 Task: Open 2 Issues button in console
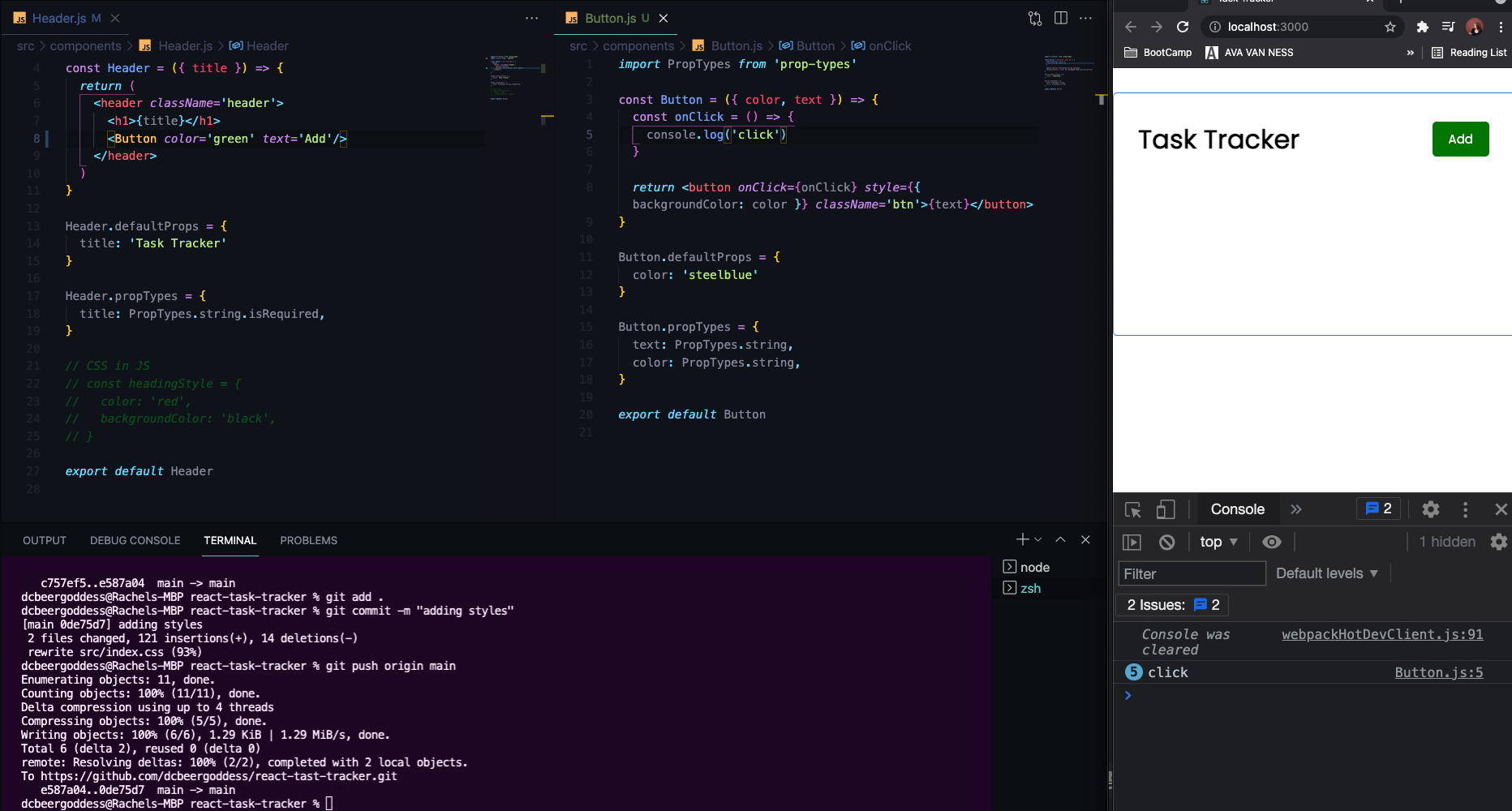[x=1173, y=605]
